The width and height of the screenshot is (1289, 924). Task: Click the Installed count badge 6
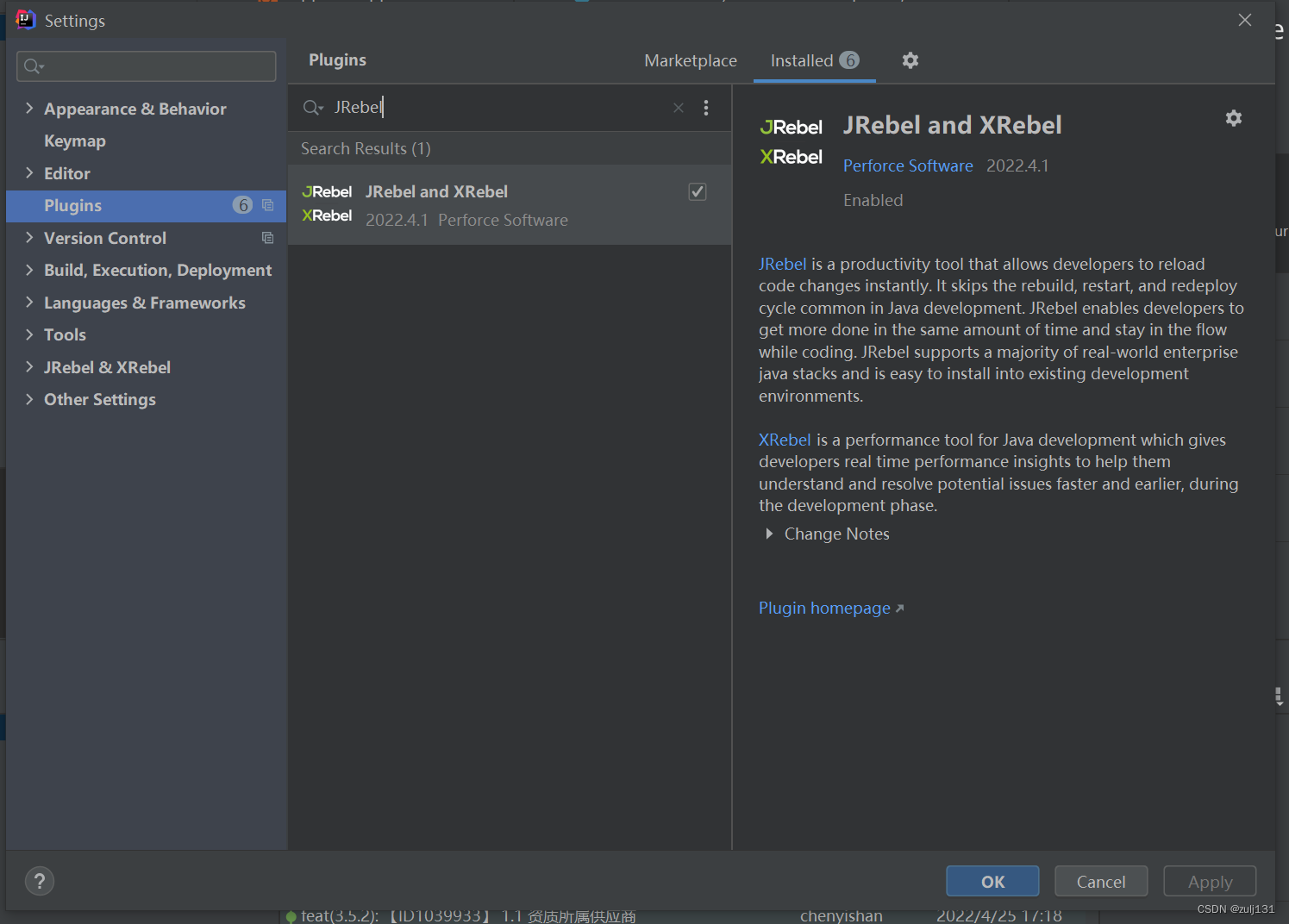849,60
